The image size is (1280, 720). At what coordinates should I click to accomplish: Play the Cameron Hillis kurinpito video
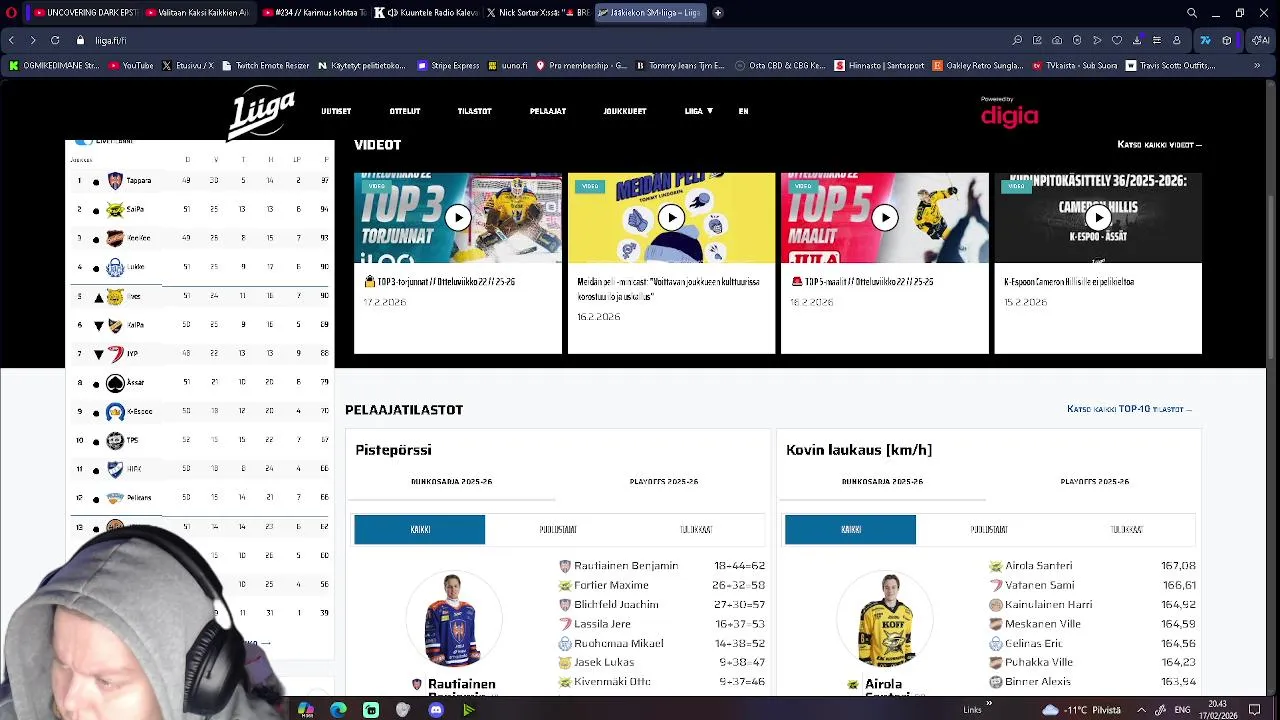(1098, 218)
